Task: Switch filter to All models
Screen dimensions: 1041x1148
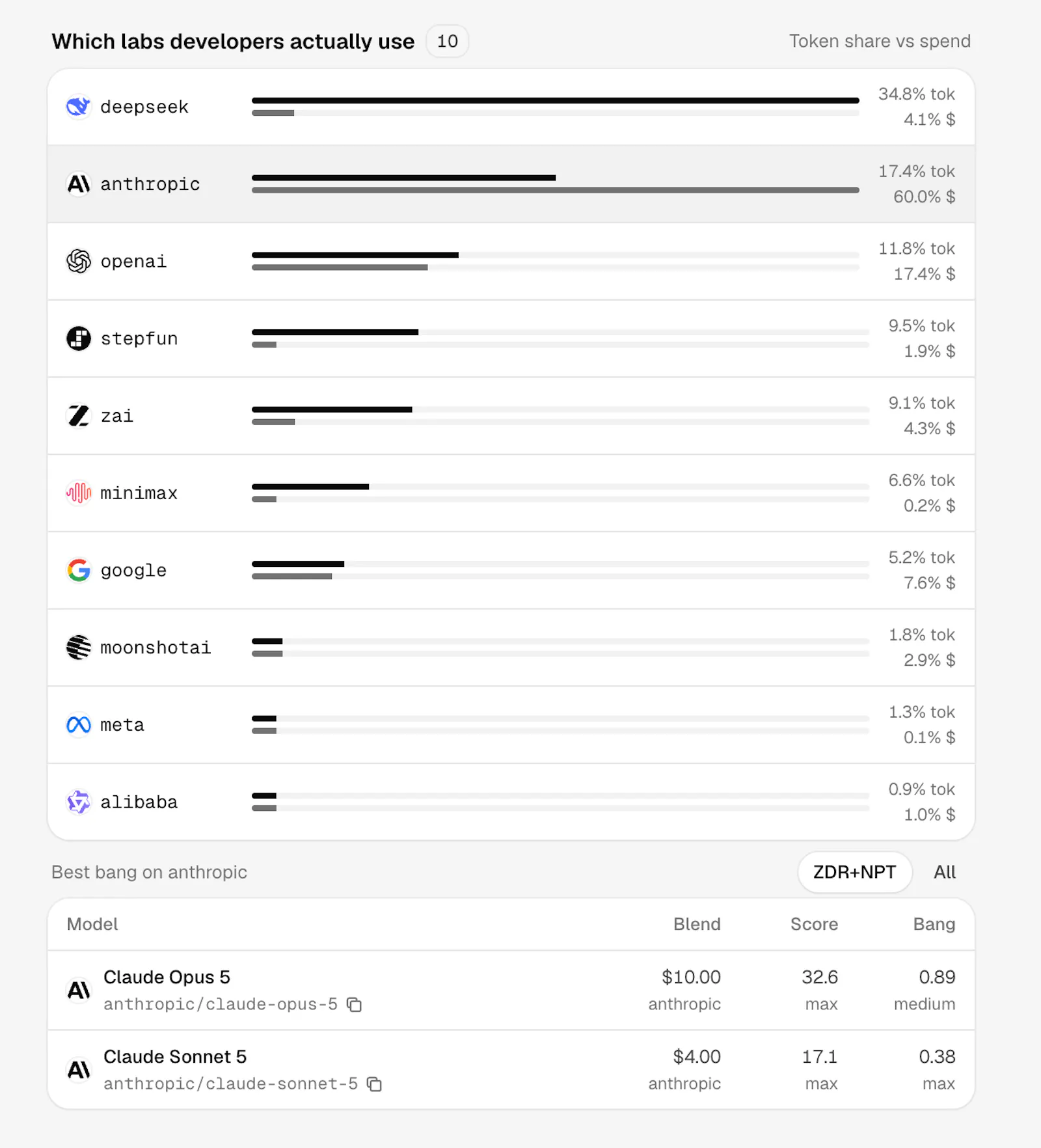Action: point(945,872)
